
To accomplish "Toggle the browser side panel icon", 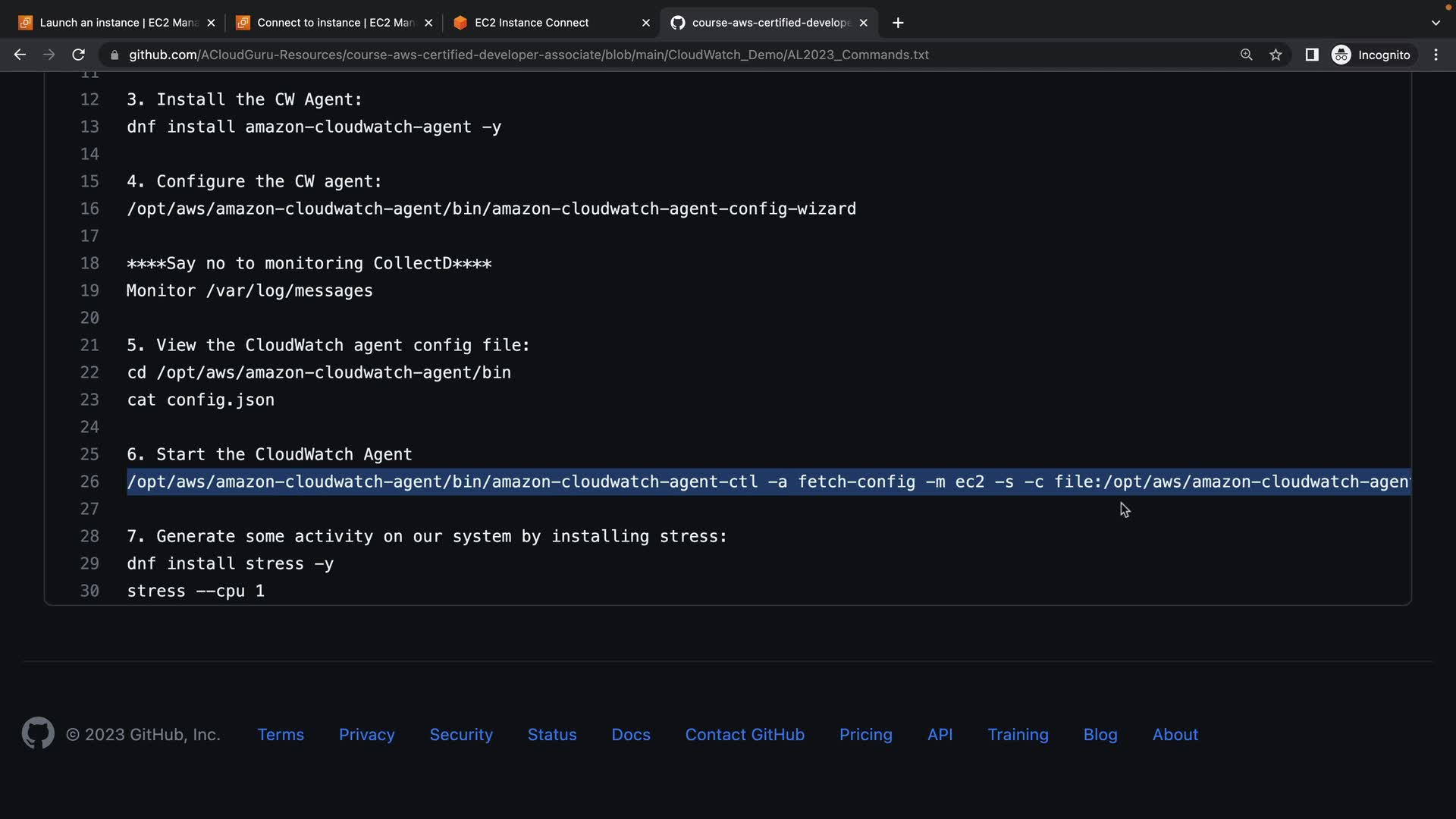I will tap(1311, 55).
